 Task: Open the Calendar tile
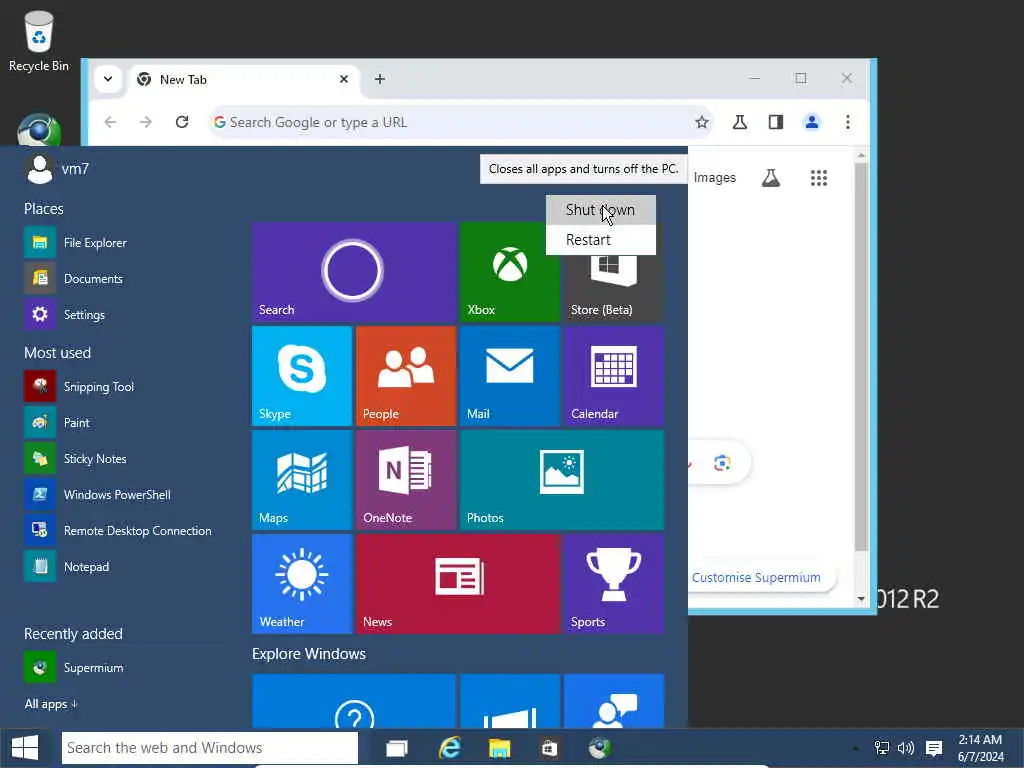pyautogui.click(x=613, y=376)
